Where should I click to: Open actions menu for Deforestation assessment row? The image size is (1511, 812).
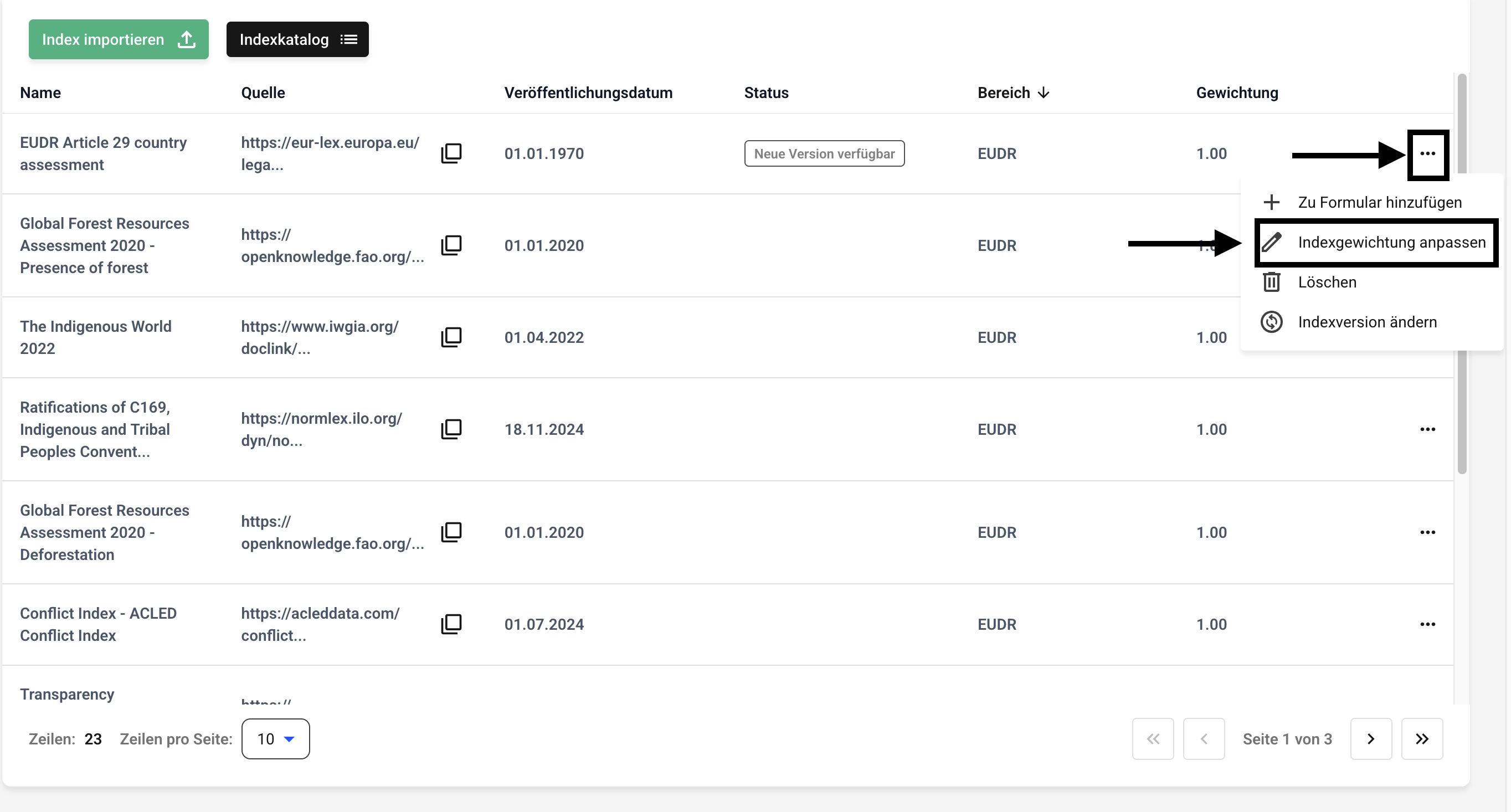1427,532
